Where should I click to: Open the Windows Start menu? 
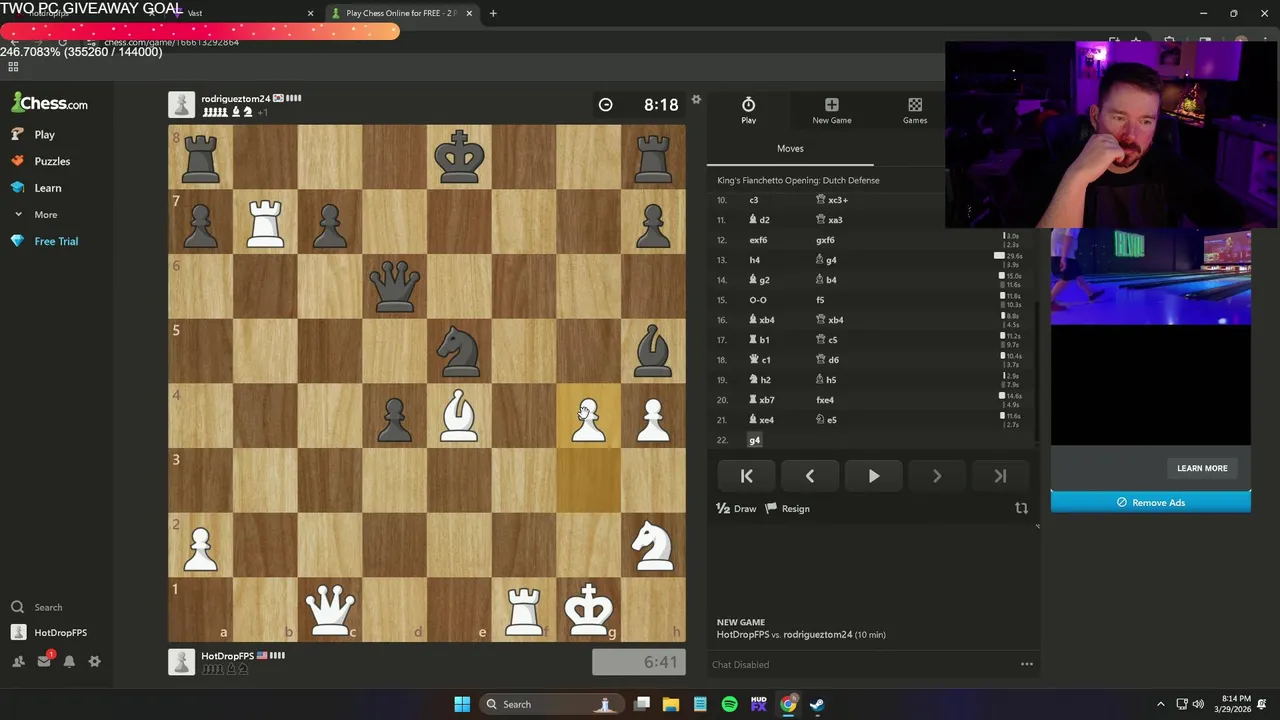pyautogui.click(x=462, y=704)
